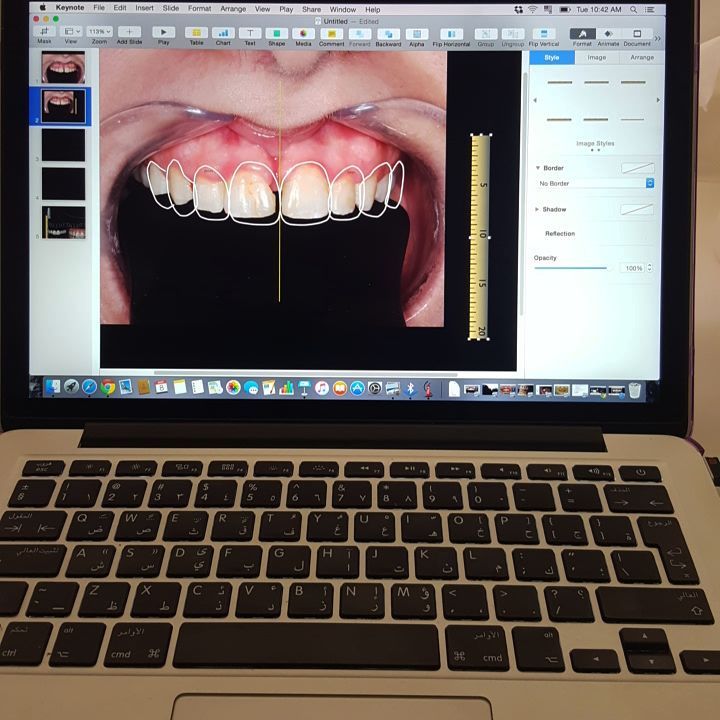Open the App Store from the Dock
The width and height of the screenshot is (720, 720).
click(x=357, y=388)
